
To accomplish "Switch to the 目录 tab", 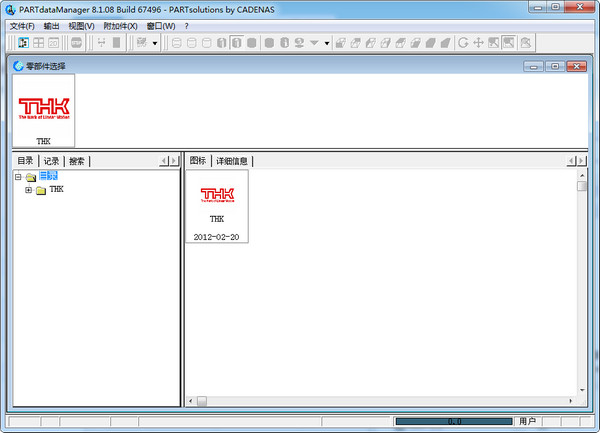I will pos(25,161).
